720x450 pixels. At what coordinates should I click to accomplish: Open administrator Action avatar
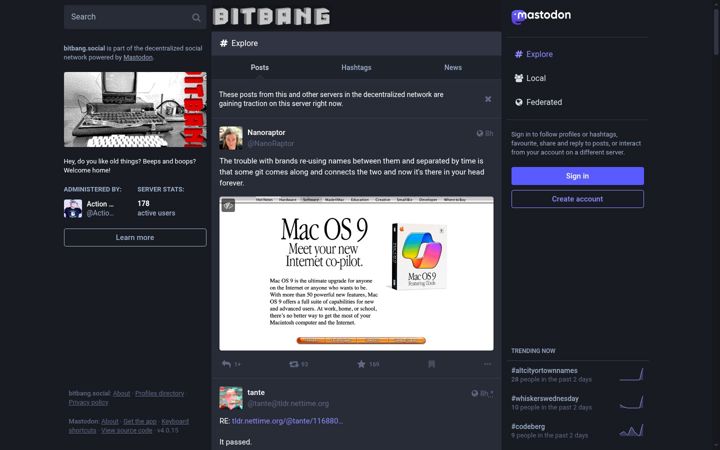[x=73, y=208]
